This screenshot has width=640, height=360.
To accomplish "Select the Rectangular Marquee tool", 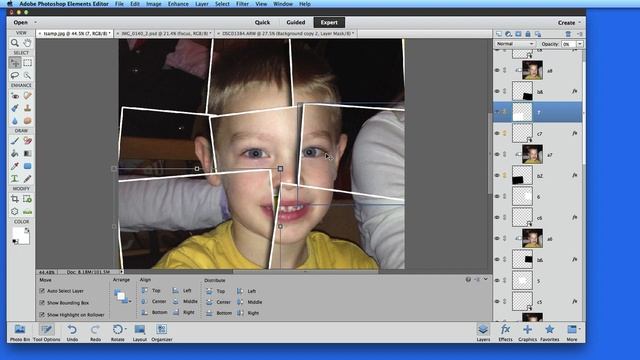I will coord(27,62).
